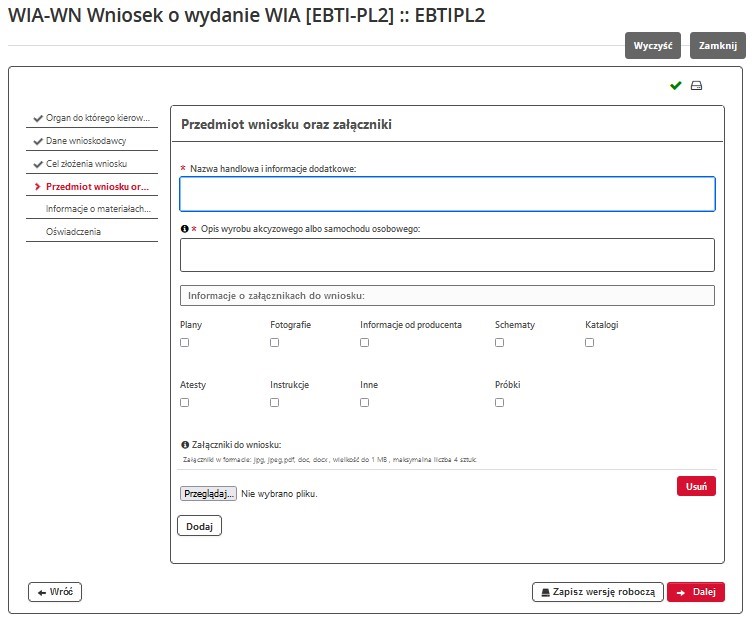This screenshot has width=755, height=623.
Task: Click the red Usuń button
Action: click(x=696, y=486)
